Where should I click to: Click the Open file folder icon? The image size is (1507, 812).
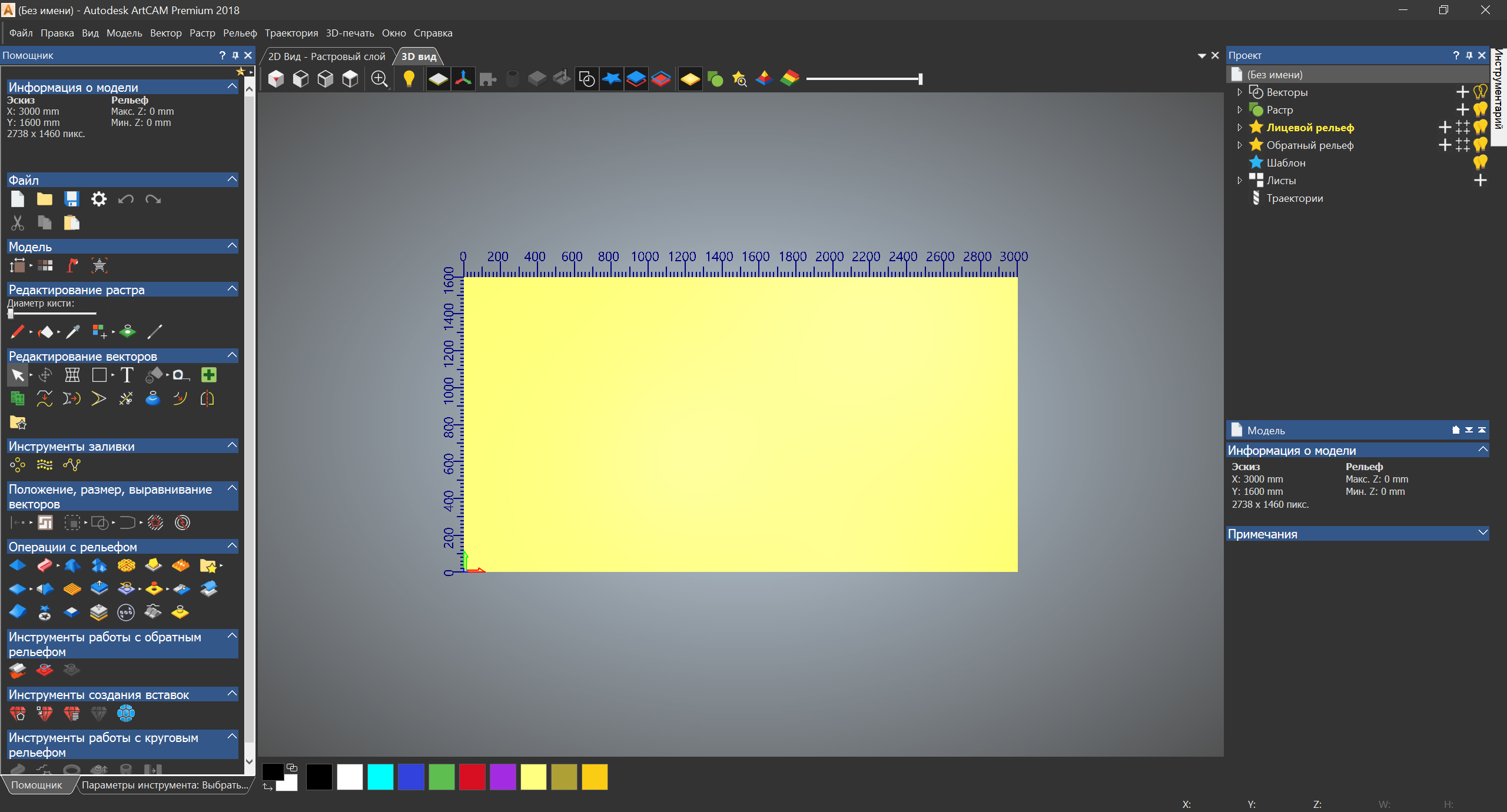[x=45, y=199]
